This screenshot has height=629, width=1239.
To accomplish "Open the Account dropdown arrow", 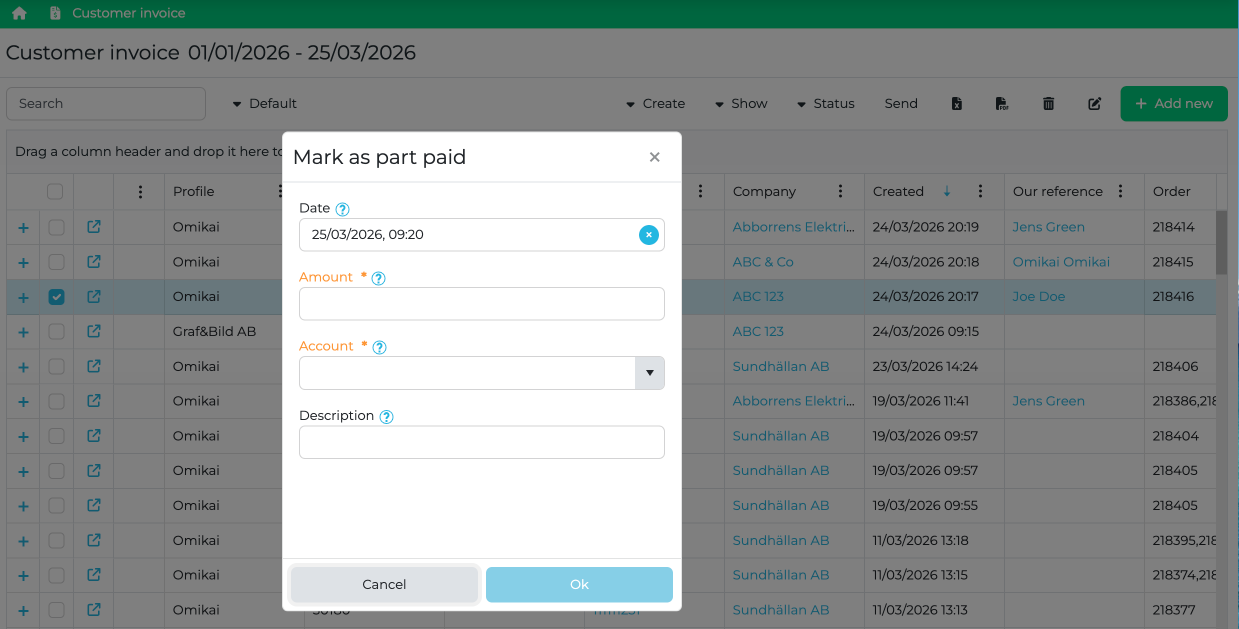I will 649,373.
